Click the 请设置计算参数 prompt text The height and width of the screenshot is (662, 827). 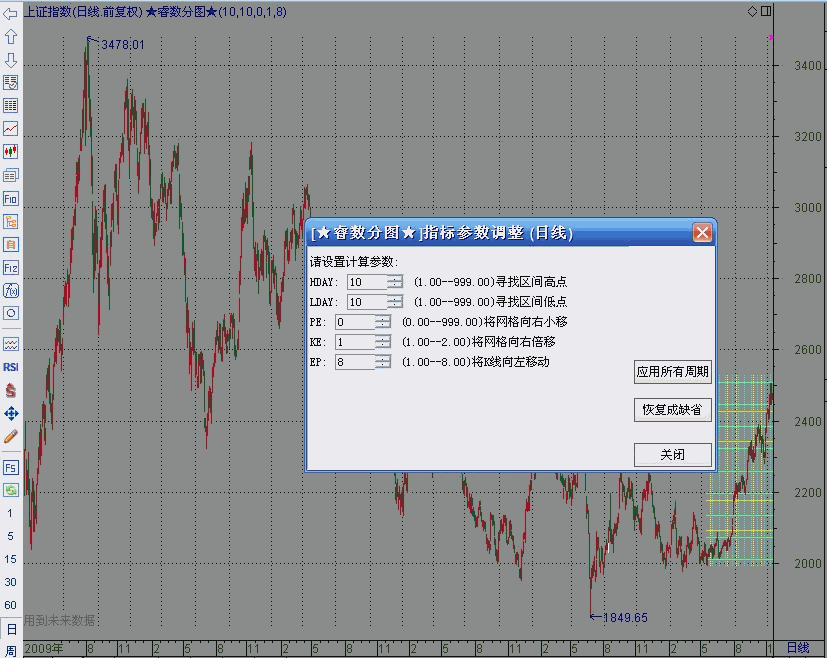click(354, 262)
